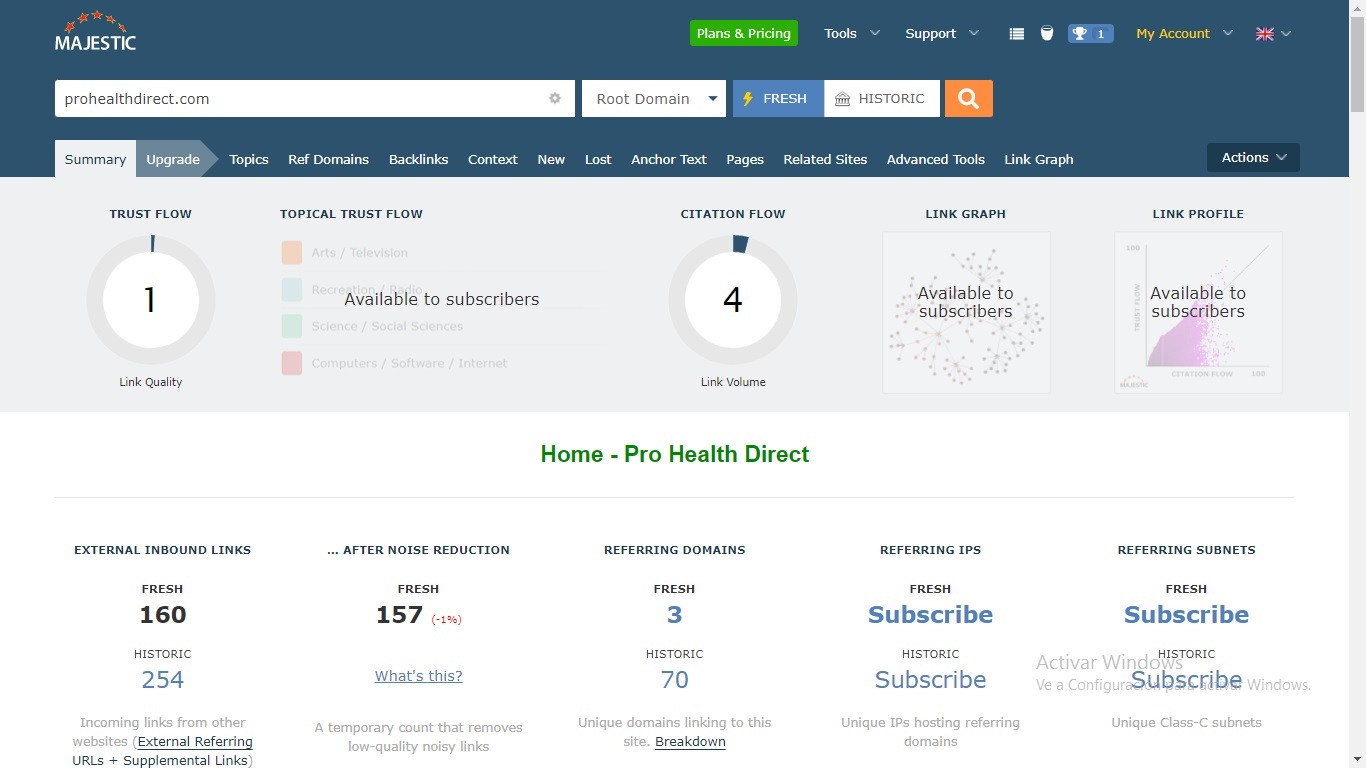Open the referring domains Breakdown link
The width and height of the screenshot is (1366, 768).
[x=690, y=742]
